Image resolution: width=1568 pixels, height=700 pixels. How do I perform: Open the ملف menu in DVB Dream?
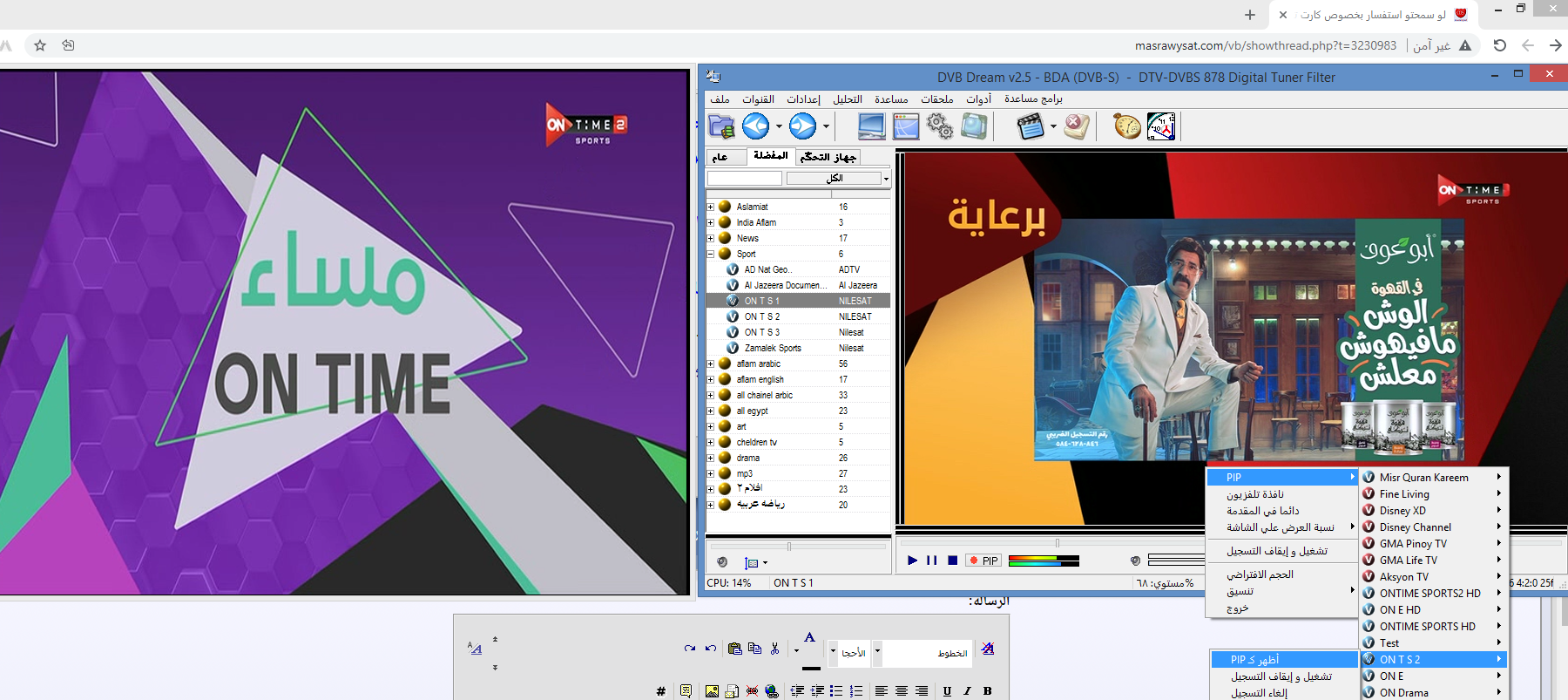click(x=720, y=99)
